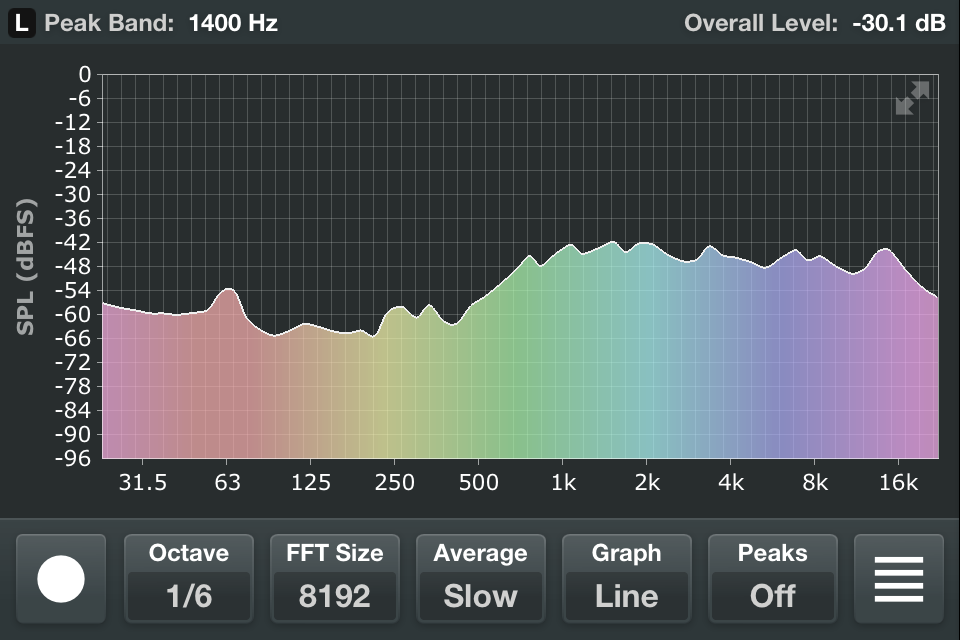Click the spectrum peak near 63 Hz
This screenshot has width=960, height=640.
pyautogui.click(x=229, y=290)
